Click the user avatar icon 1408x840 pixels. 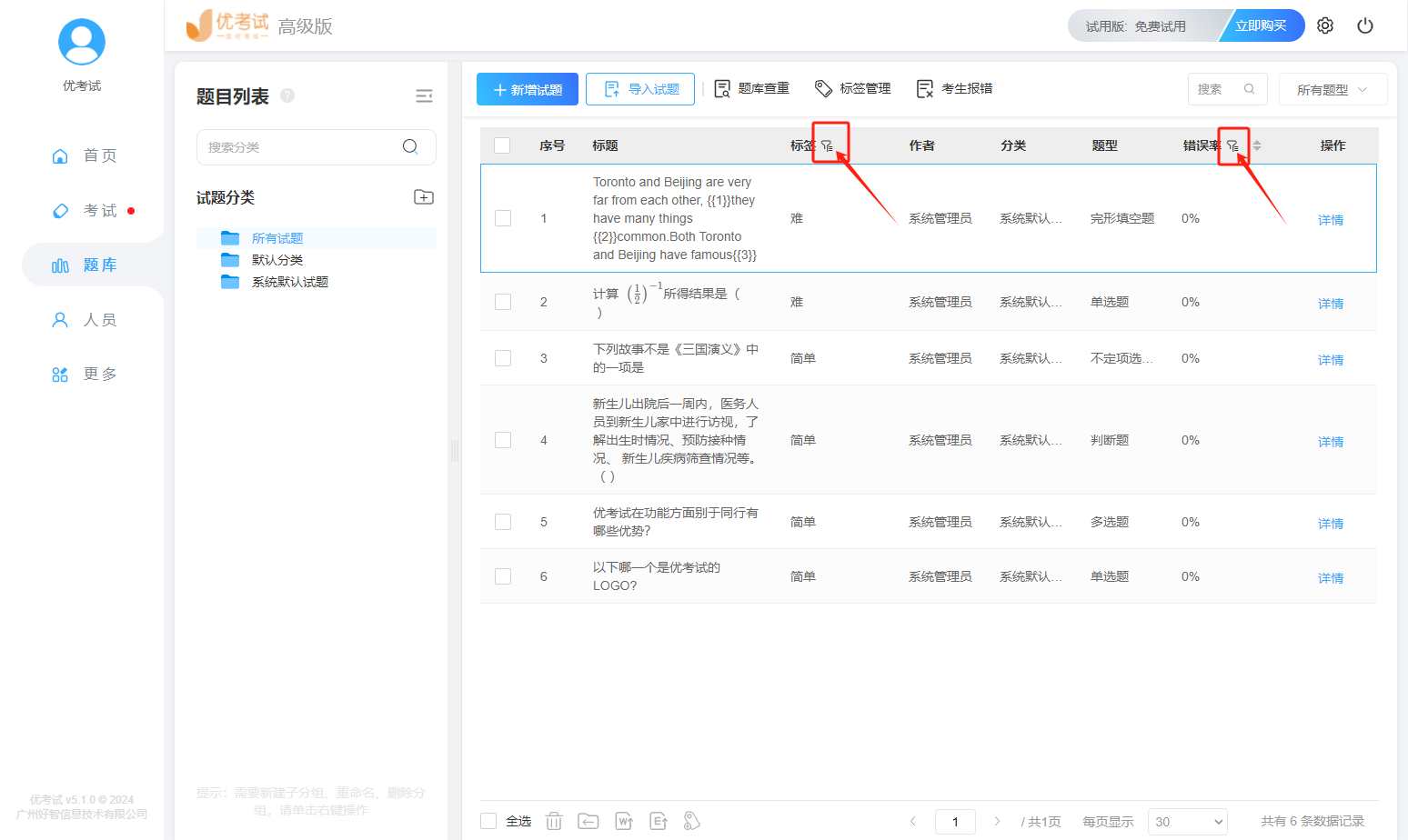82,42
